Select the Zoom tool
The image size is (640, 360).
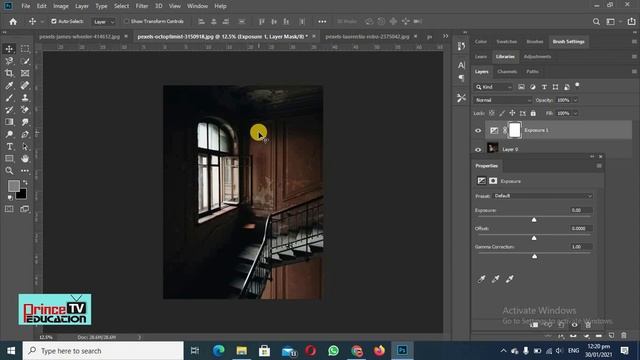point(9,171)
